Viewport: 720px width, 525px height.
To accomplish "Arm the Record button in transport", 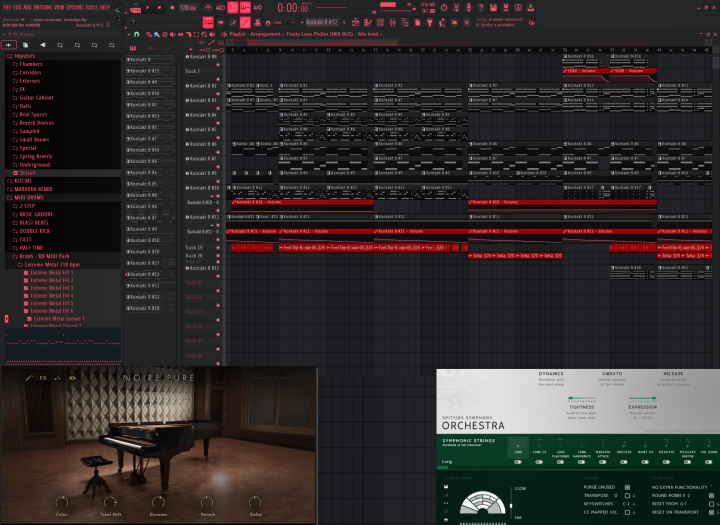I will (172, 7).
